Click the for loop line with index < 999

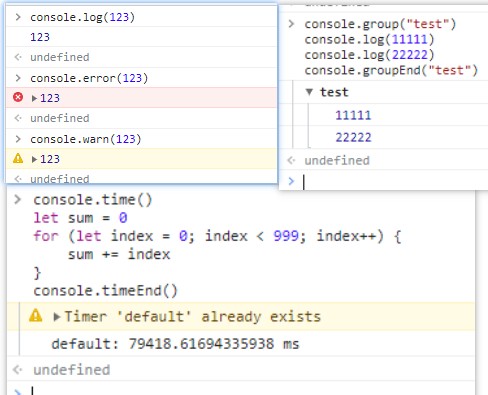pyautogui.click(x=217, y=236)
